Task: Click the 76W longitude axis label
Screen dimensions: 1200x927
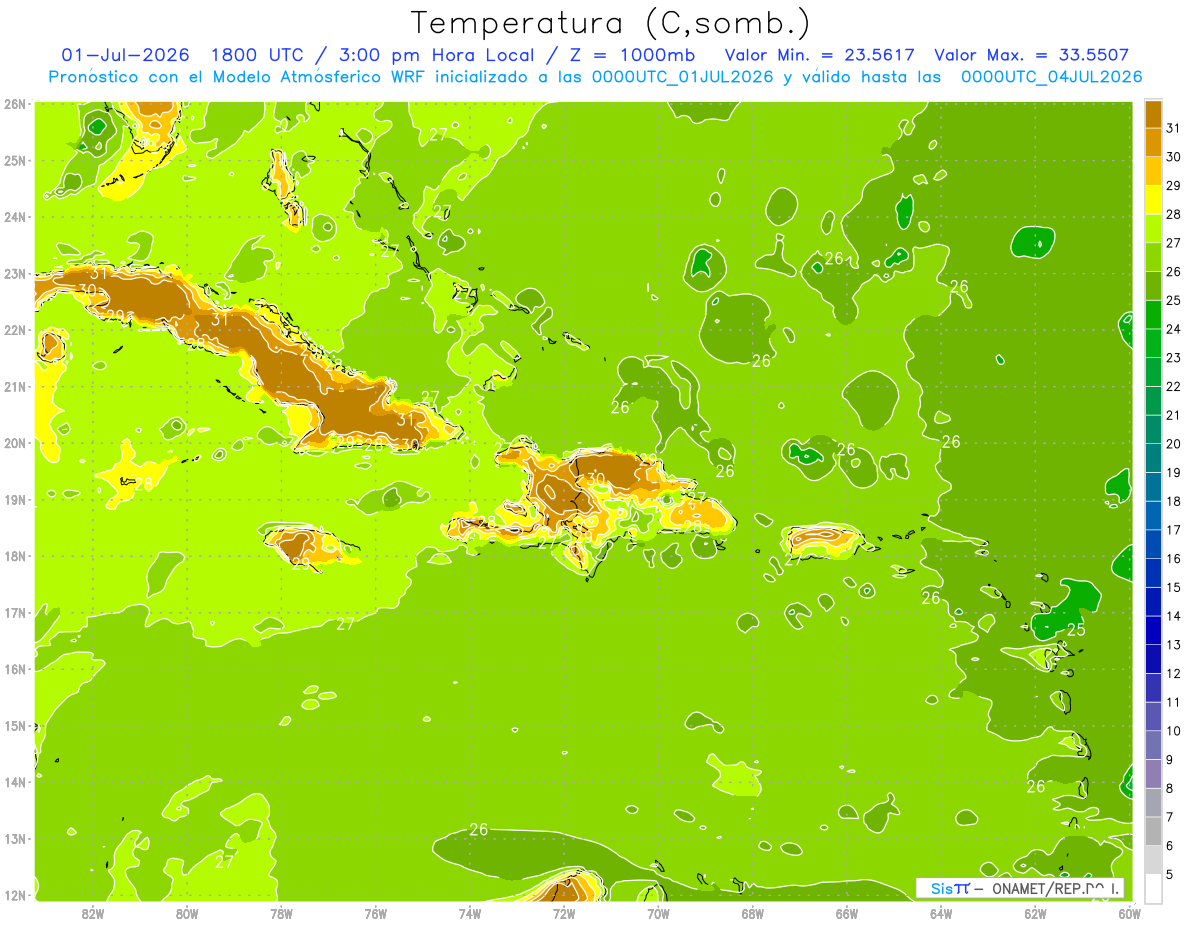Action: coord(375,914)
